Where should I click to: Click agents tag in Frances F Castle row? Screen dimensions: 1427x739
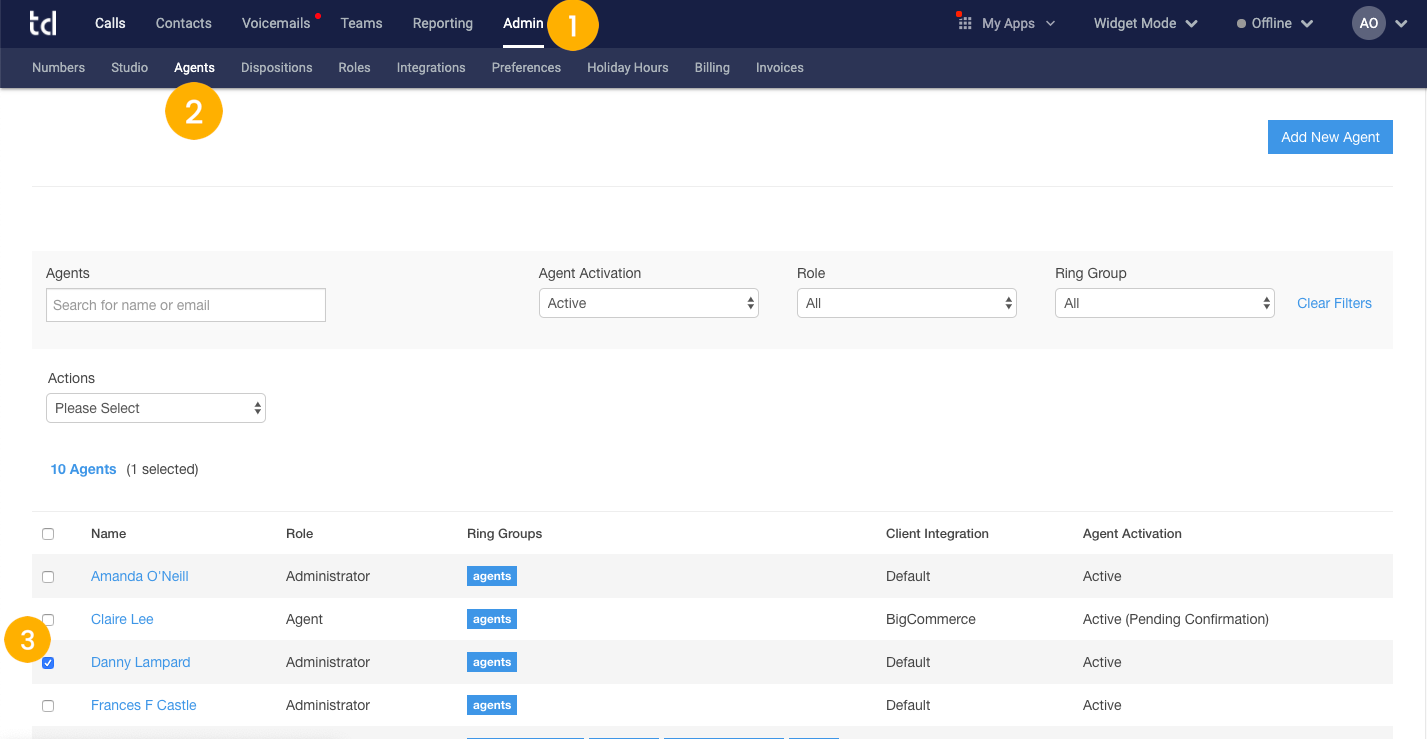[x=492, y=705]
